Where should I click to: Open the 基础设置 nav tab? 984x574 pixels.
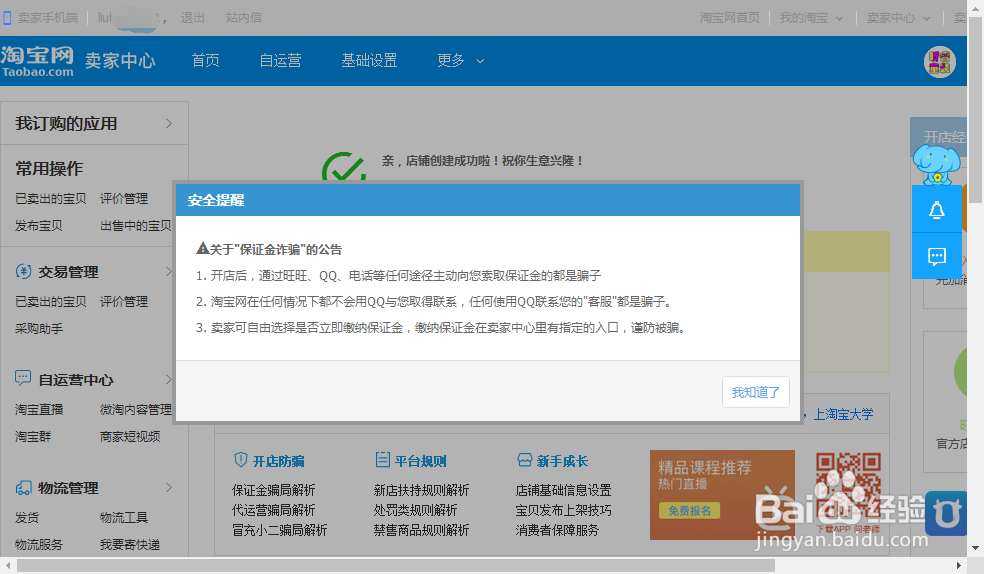click(369, 60)
